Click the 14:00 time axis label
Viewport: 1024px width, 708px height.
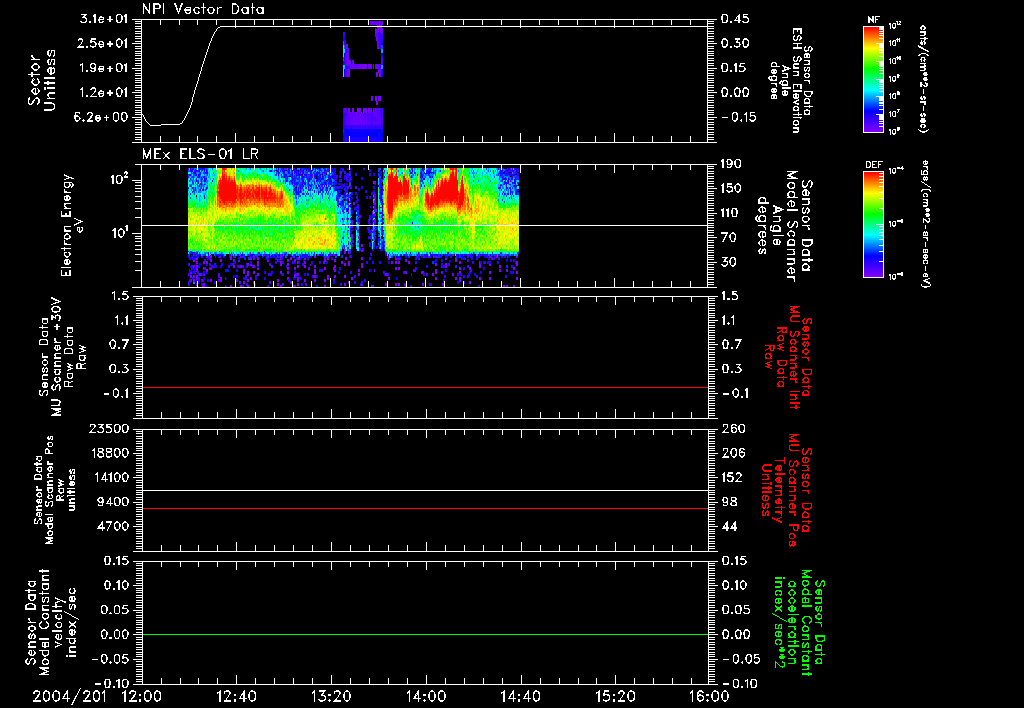point(425,696)
